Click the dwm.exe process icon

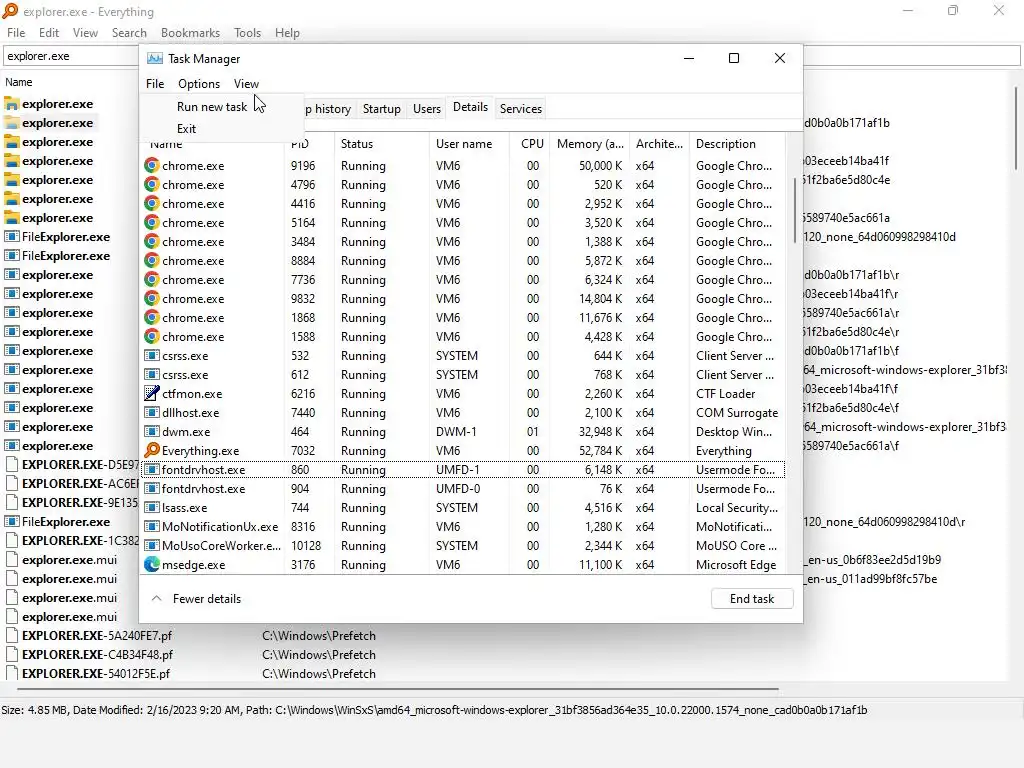(x=152, y=432)
